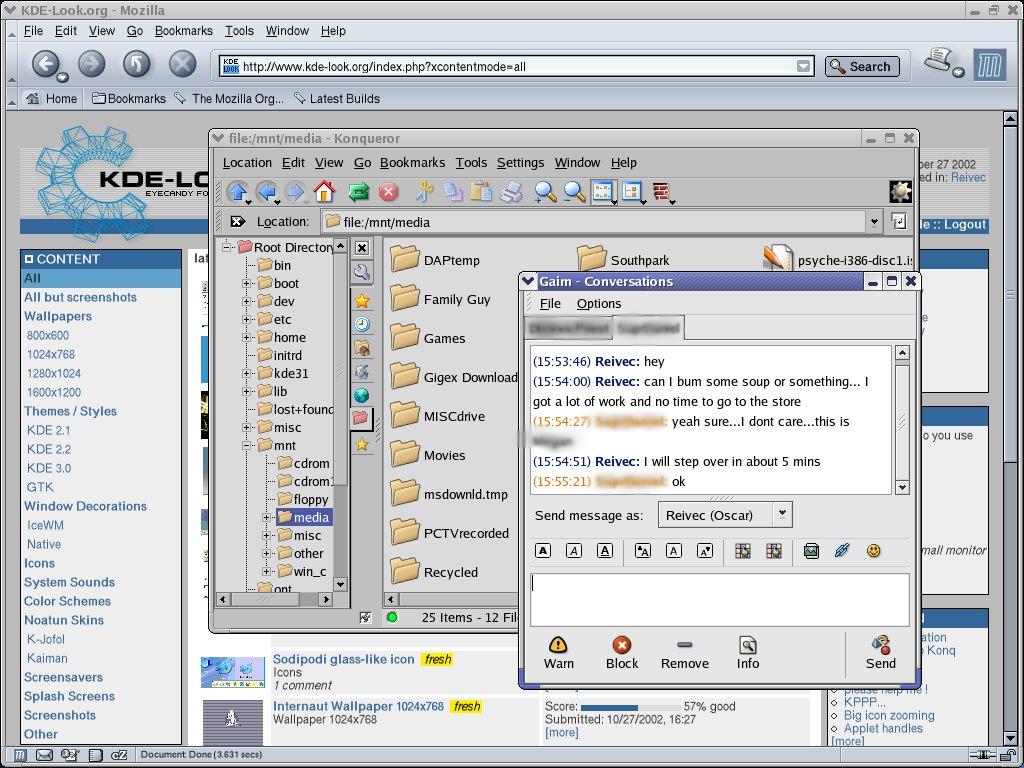The image size is (1024, 768).
Task: Click the Print icon in Konqueror toolbar
Action: click(511, 192)
